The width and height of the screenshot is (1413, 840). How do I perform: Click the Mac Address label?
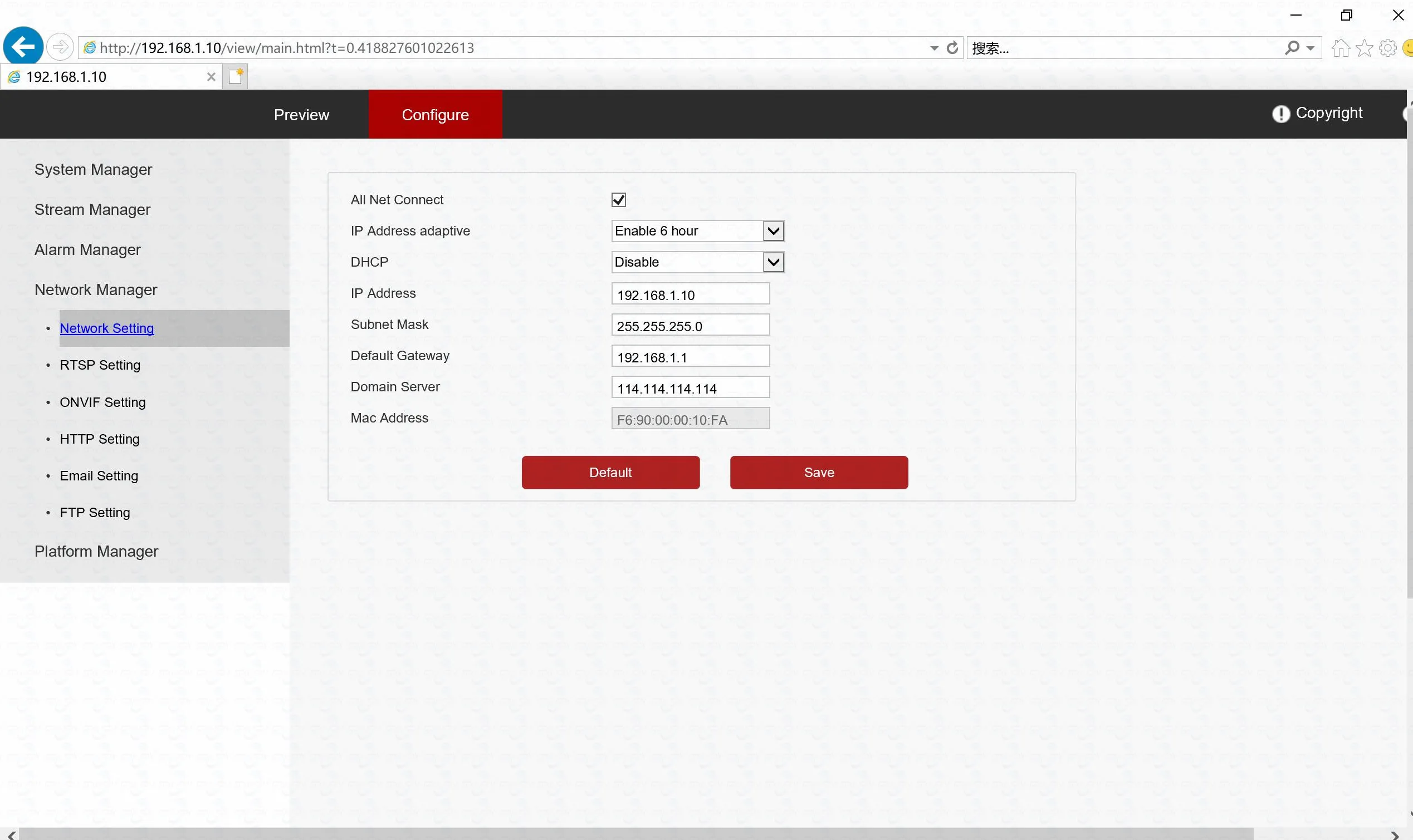(390, 417)
